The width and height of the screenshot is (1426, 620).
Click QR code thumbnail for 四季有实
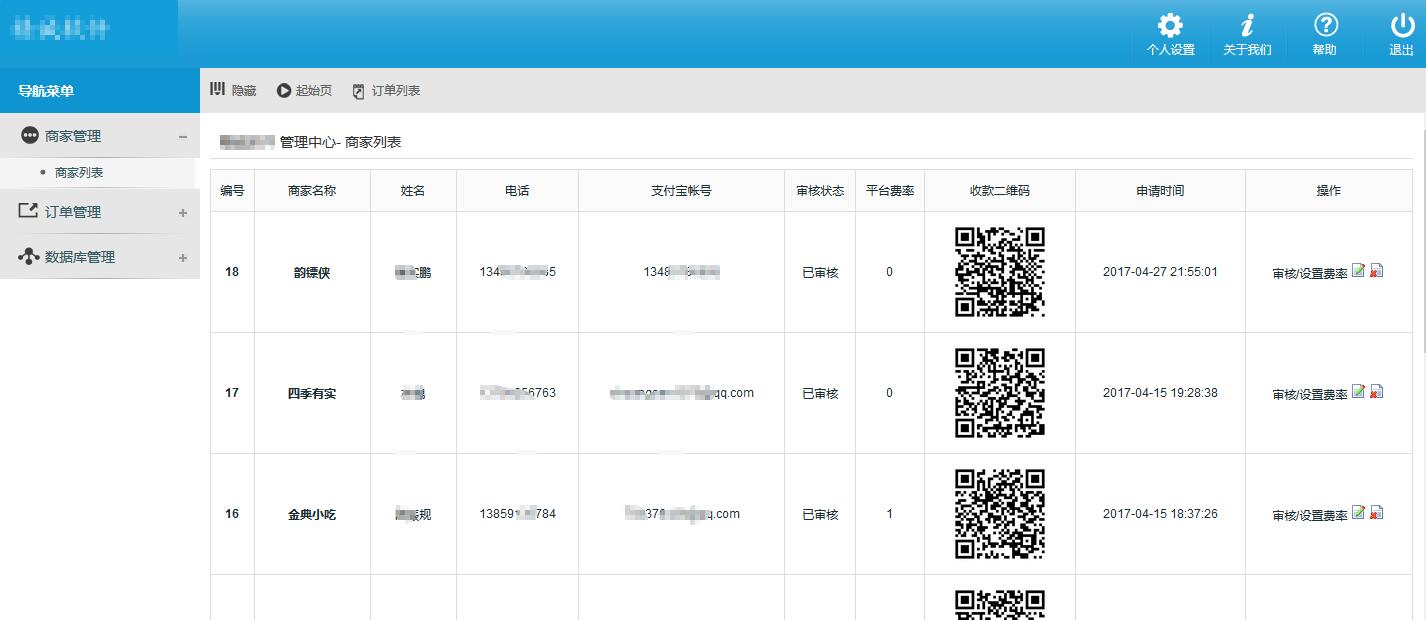(x=1000, y=393)
